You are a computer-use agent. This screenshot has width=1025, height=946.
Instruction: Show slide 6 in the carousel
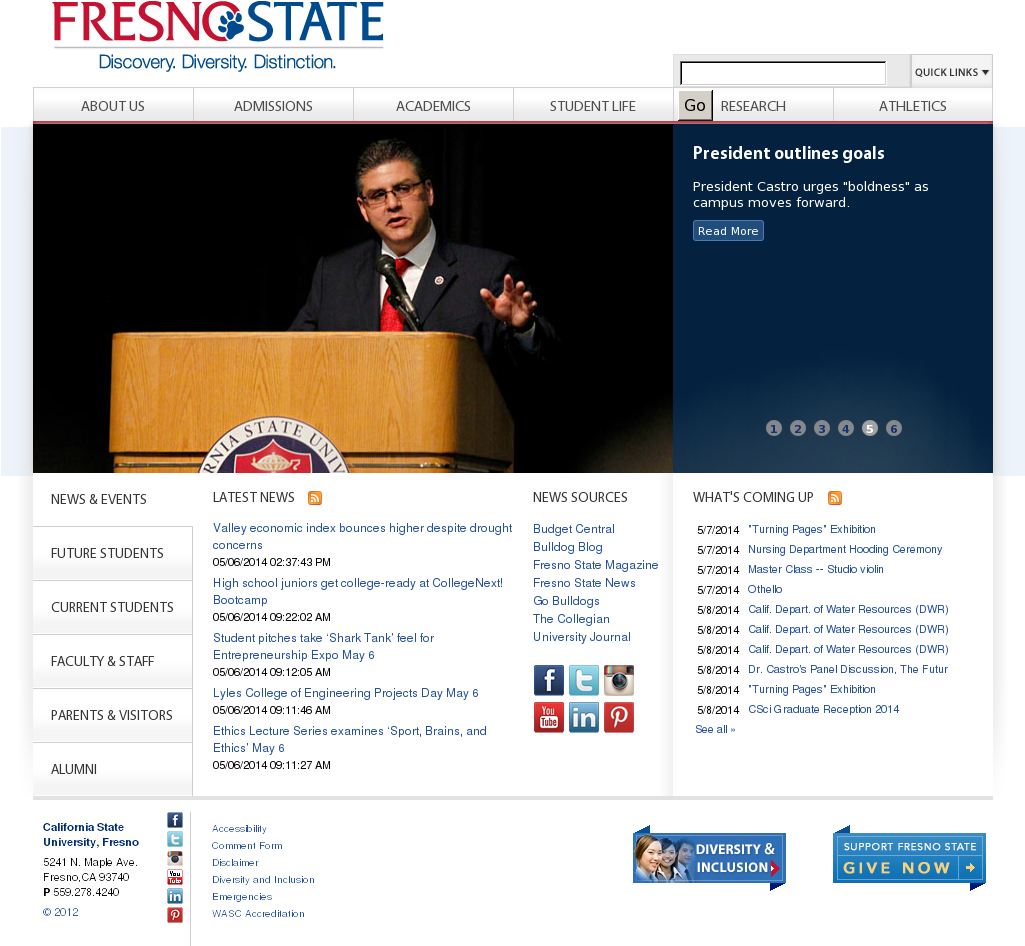point(894,428)
